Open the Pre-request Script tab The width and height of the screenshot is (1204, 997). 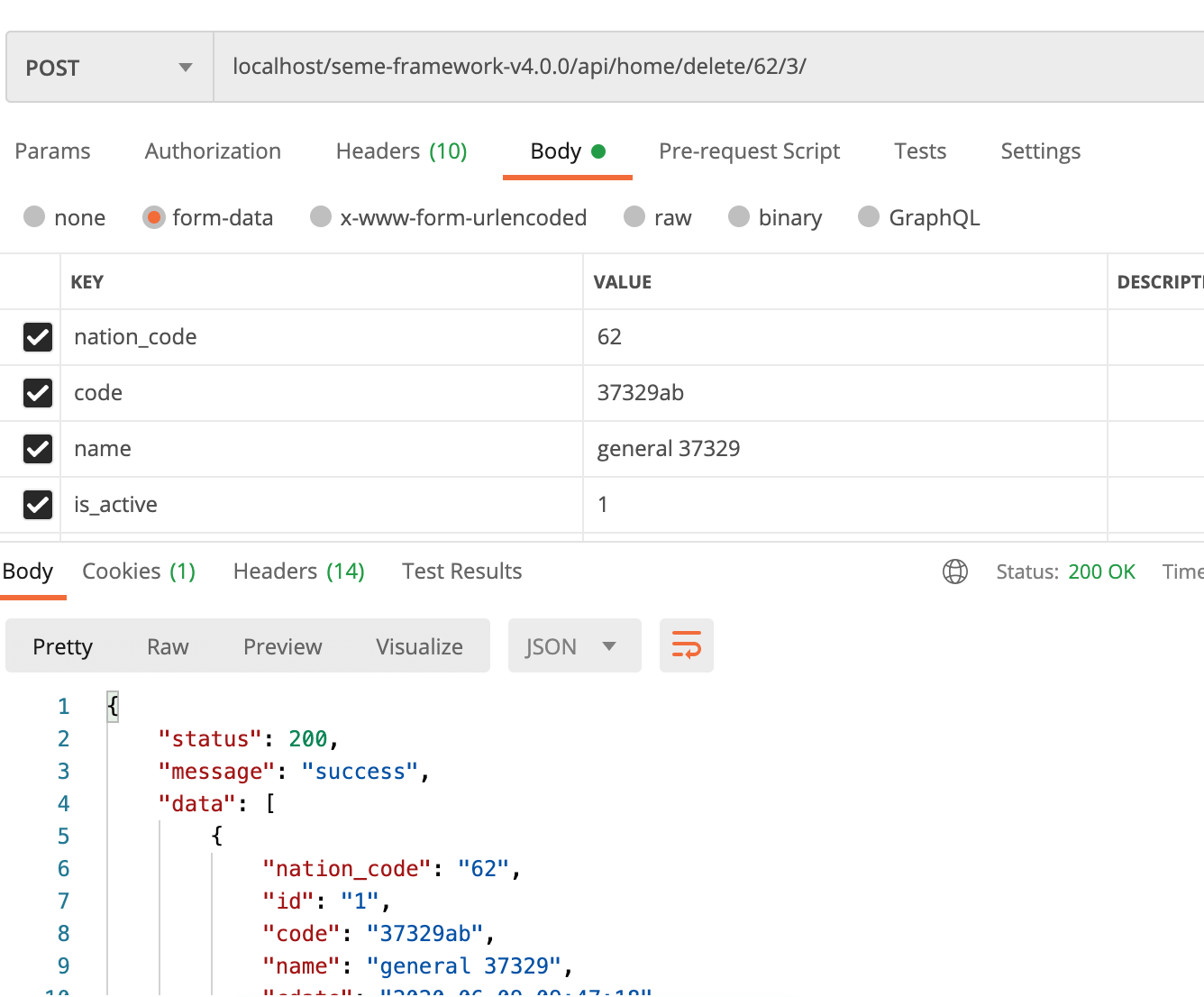pyautogui.click(x=749, y=151)
